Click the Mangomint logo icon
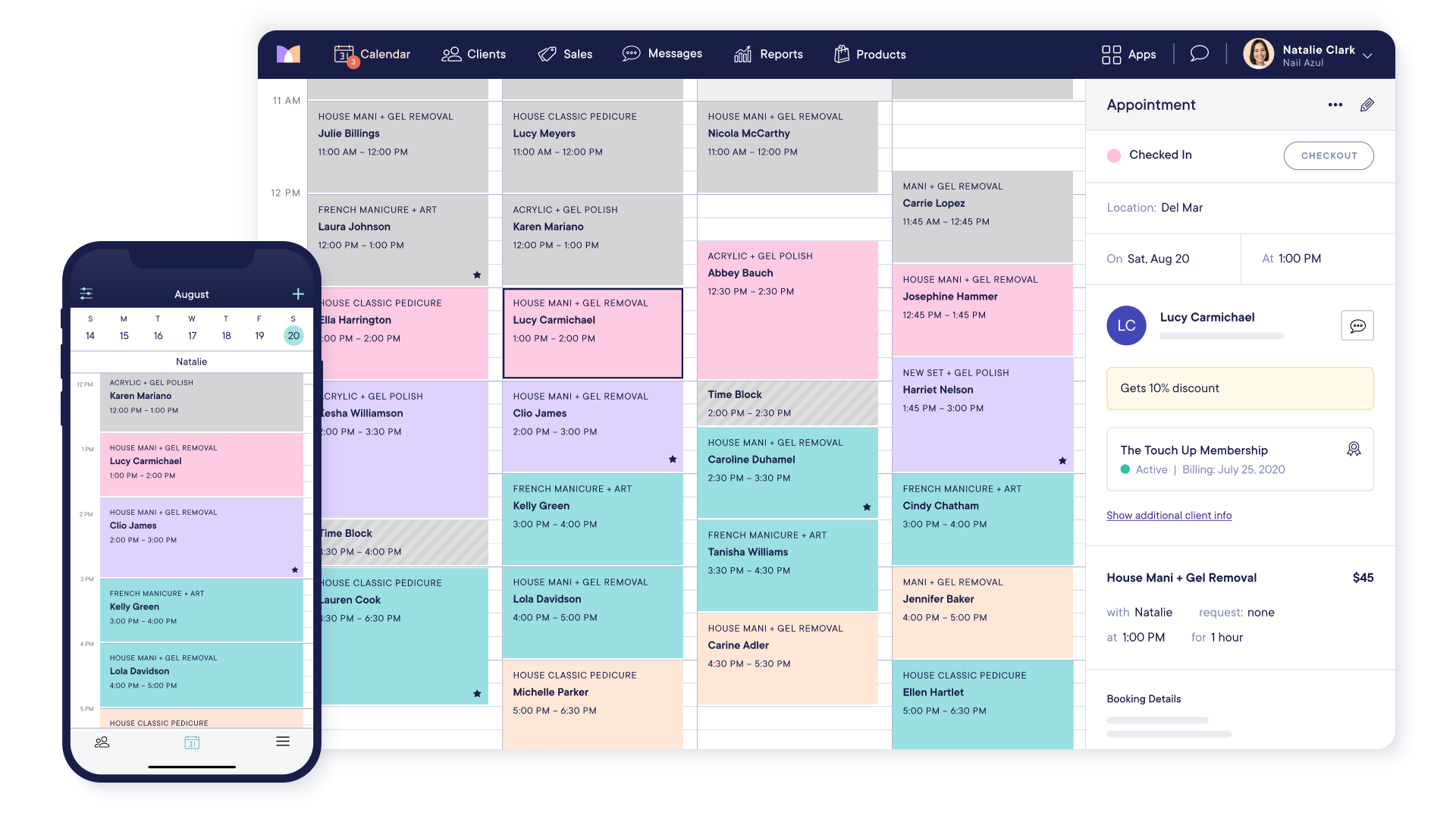Screen dimensions: 1456x819 click(288, 54)
